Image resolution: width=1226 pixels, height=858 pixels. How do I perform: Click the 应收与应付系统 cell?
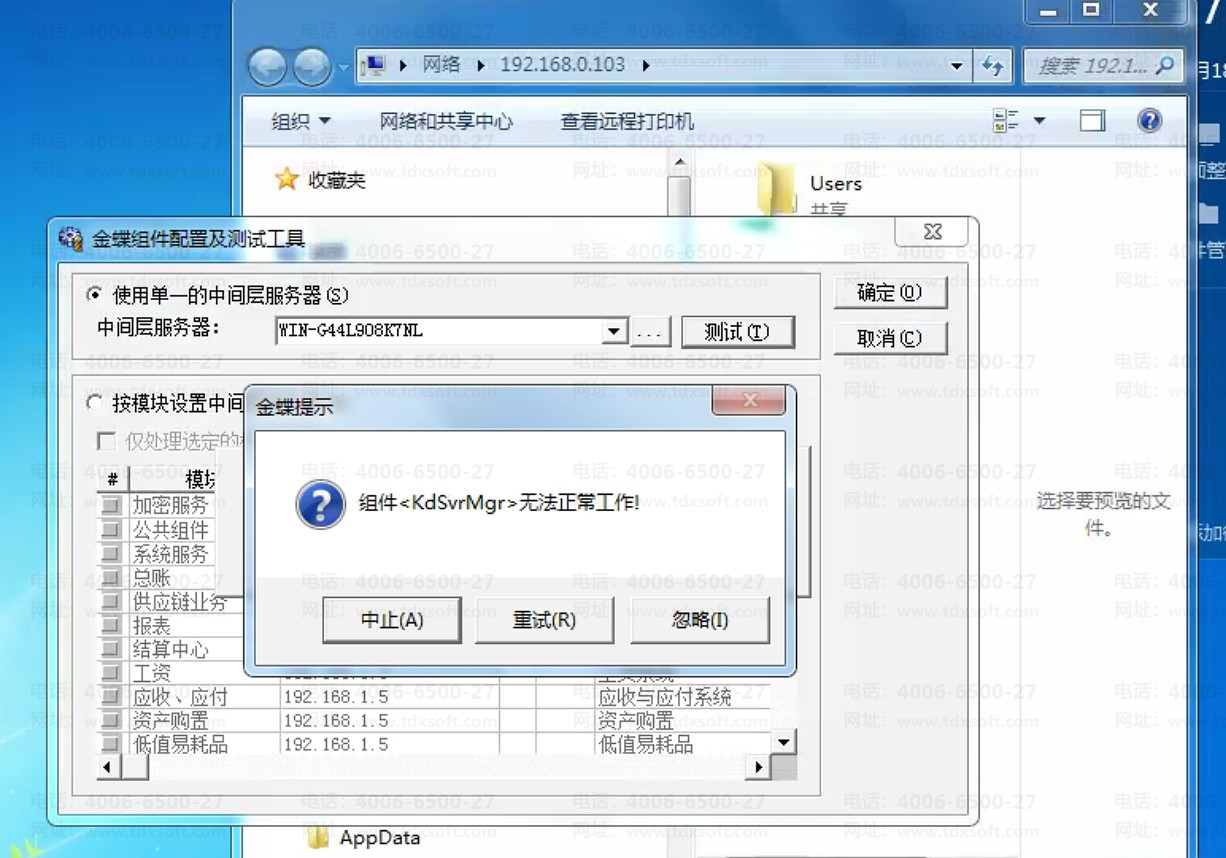[x=664, y=697]
